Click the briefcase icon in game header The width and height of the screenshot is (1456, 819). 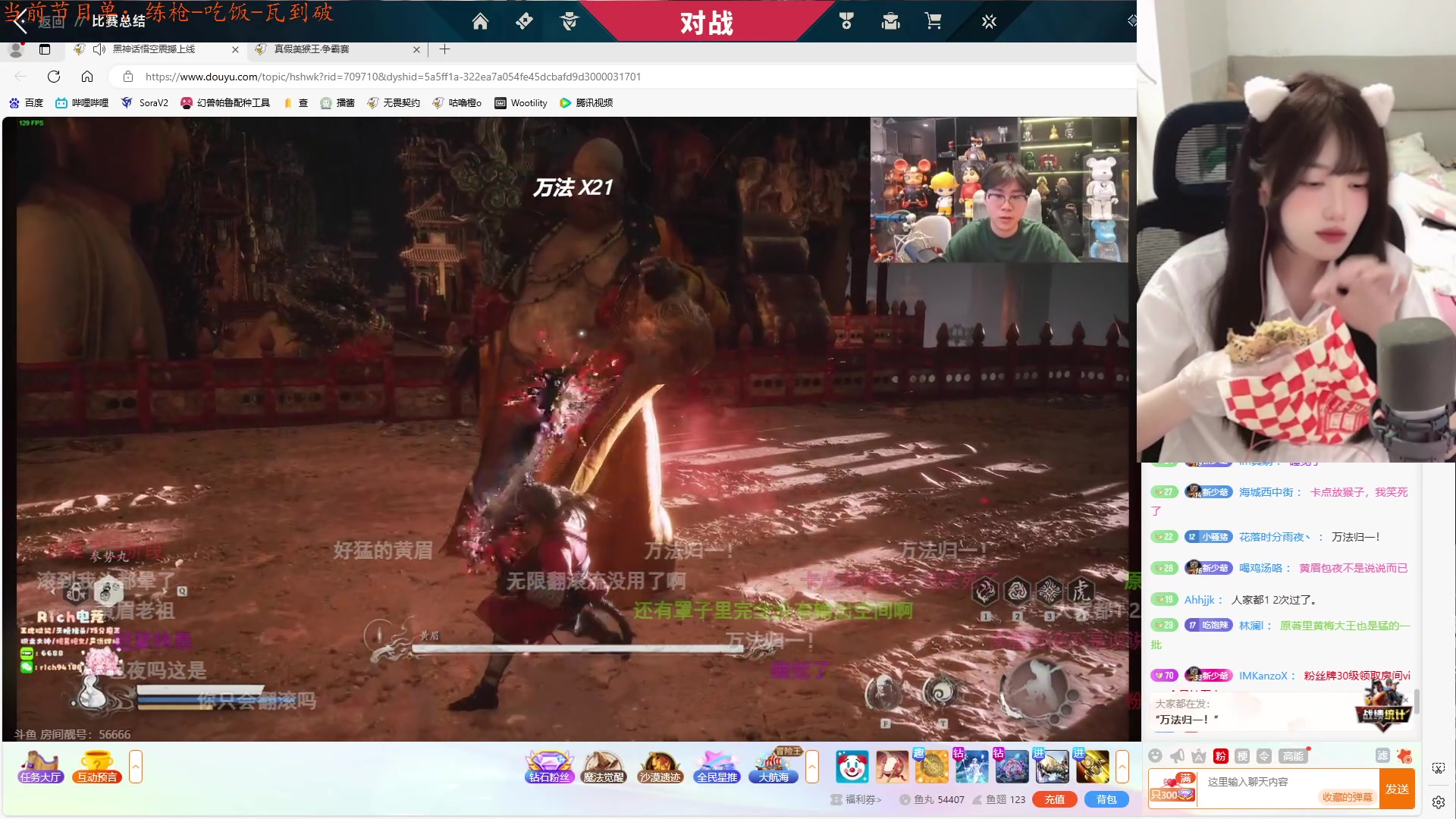tap(890, 21)
